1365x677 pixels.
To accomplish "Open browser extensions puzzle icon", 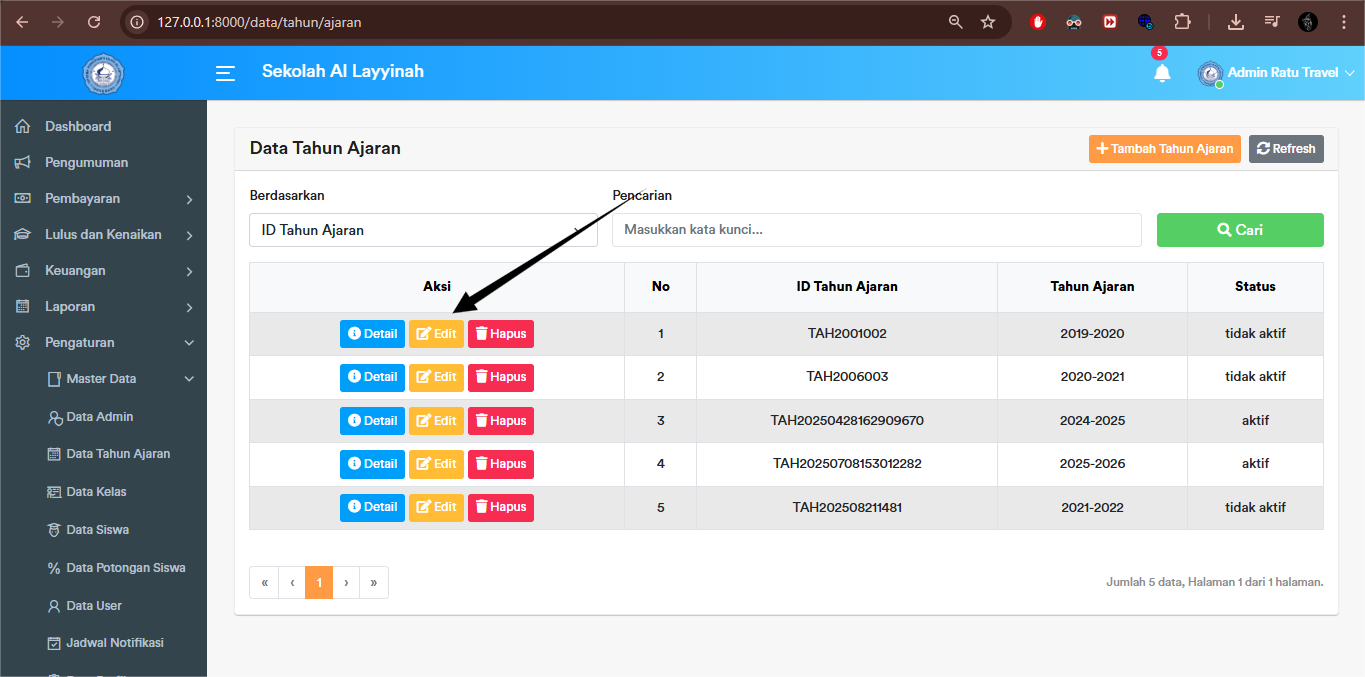I will [1183, 22].
